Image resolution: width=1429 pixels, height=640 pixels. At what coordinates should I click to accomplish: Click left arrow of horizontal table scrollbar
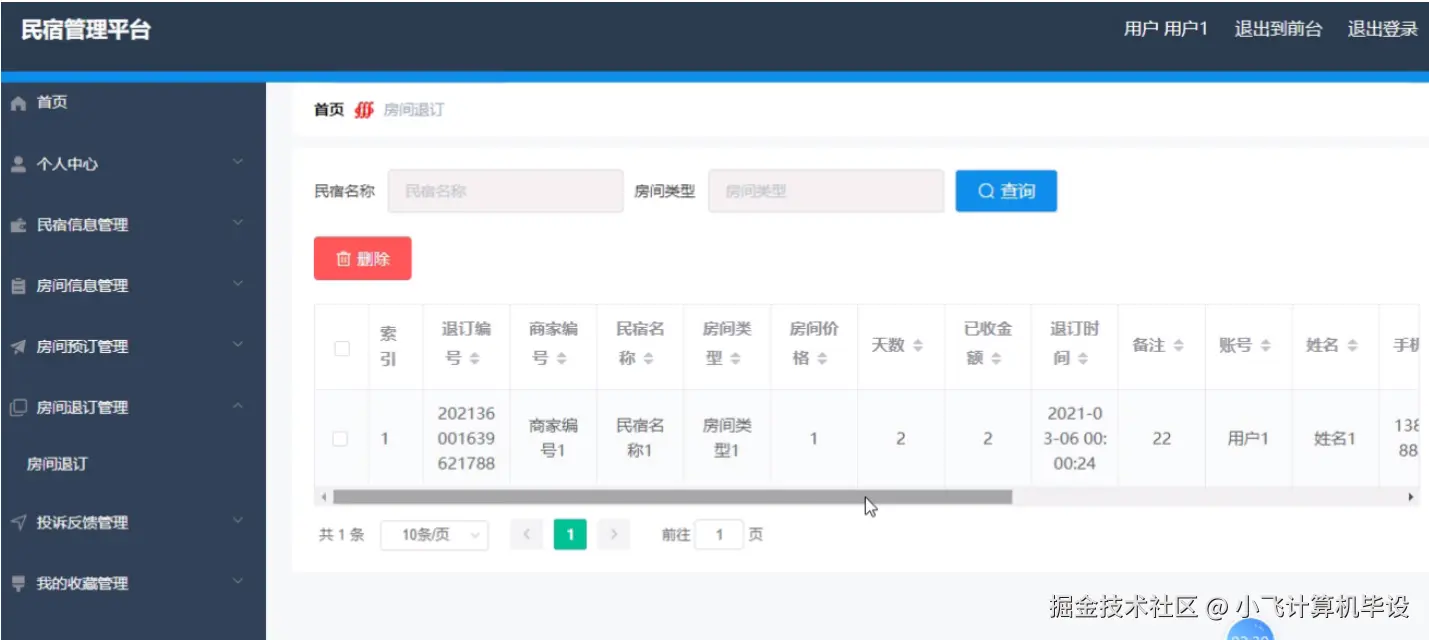click(x=323, y=497)
